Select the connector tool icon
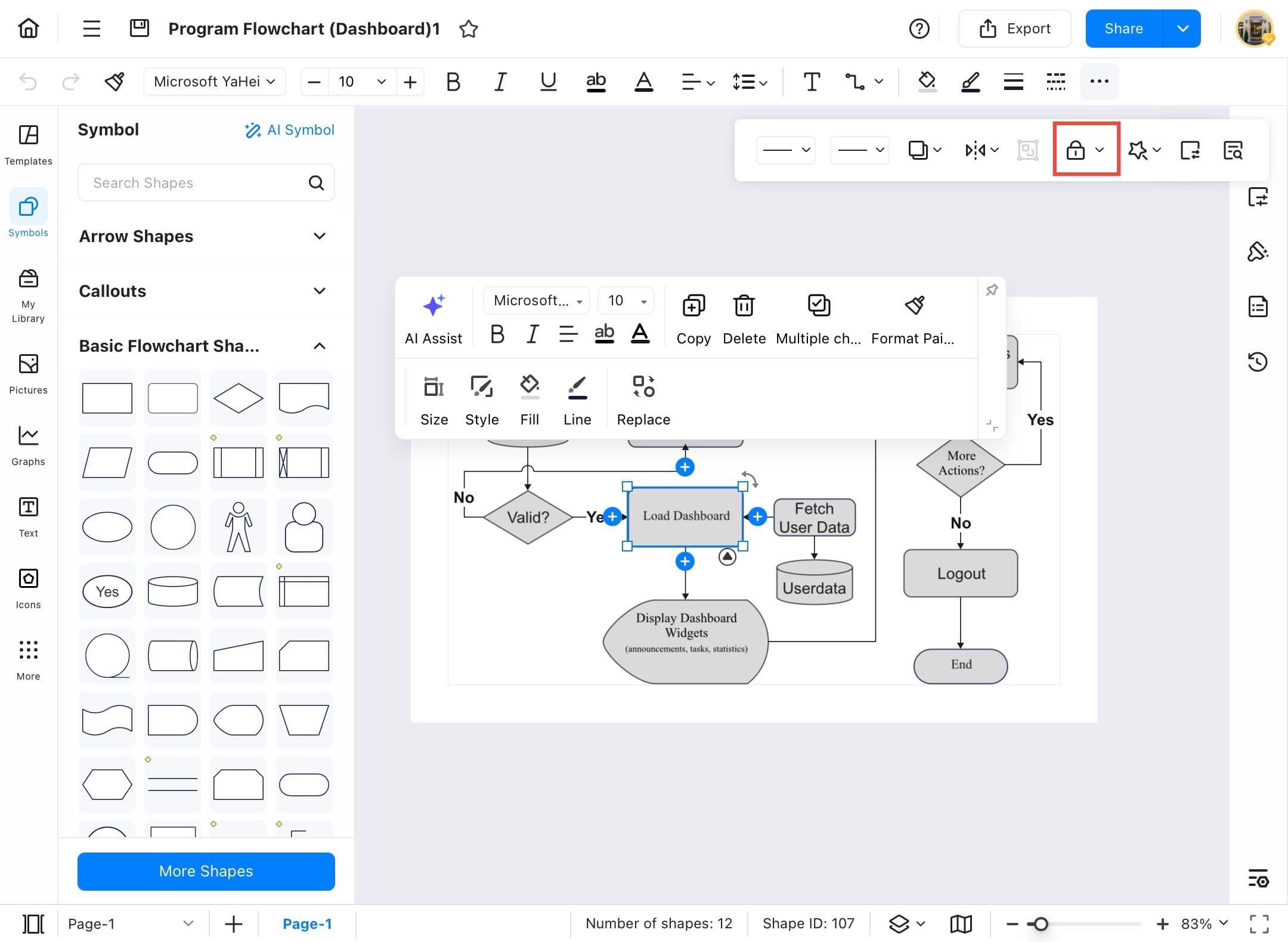 pos(855,82)
